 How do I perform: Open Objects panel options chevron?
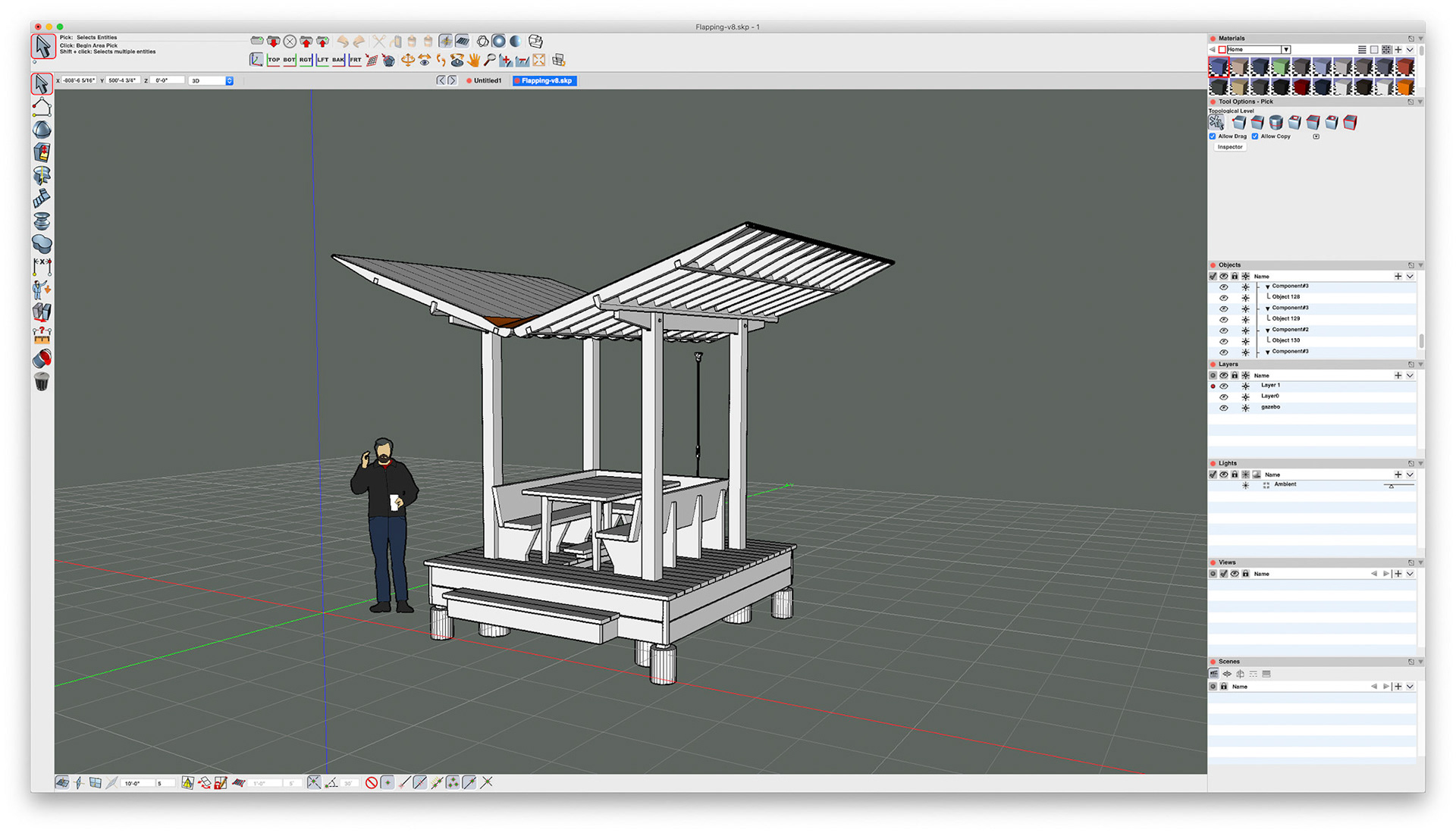tap(1410, 277)
